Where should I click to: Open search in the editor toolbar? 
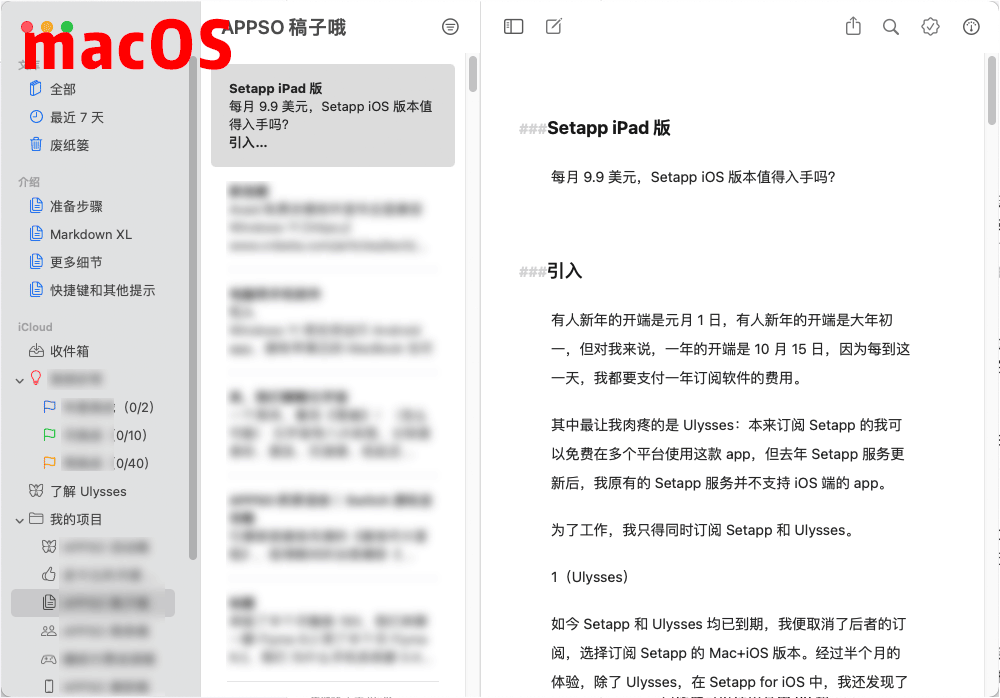pos(891,27)
